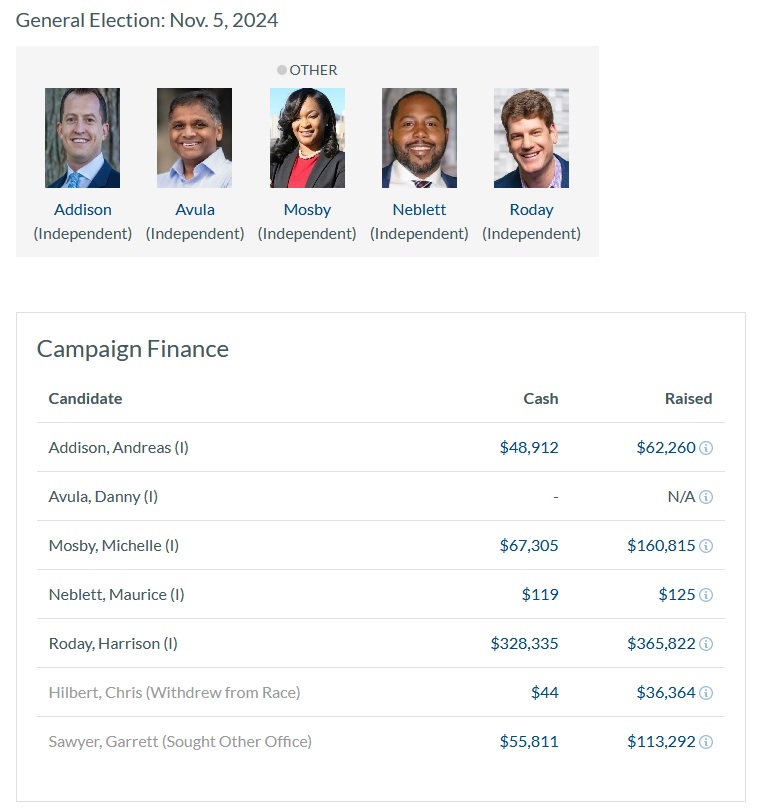
Task: Click info icon beside Addison's raised amount
Action: tap(706, 448)
